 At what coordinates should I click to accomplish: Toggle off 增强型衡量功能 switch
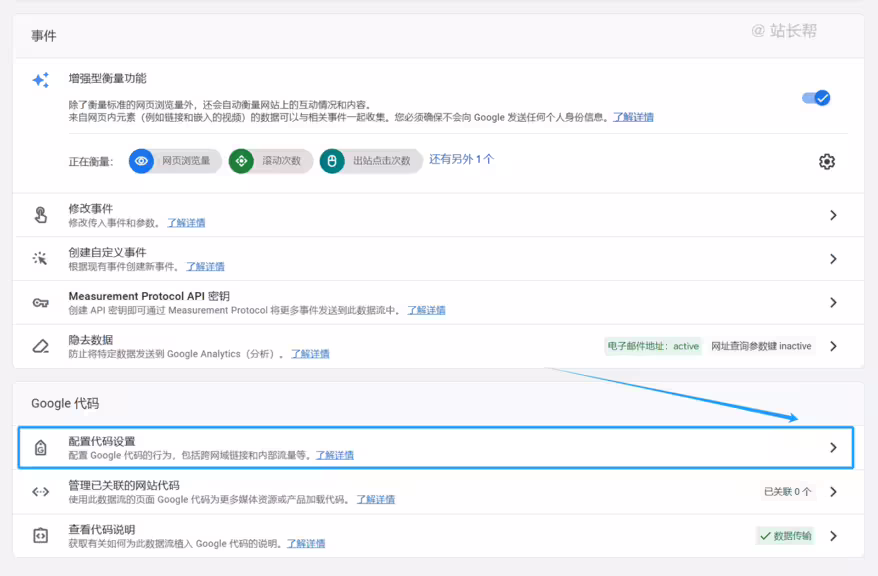tap(816, 98)
